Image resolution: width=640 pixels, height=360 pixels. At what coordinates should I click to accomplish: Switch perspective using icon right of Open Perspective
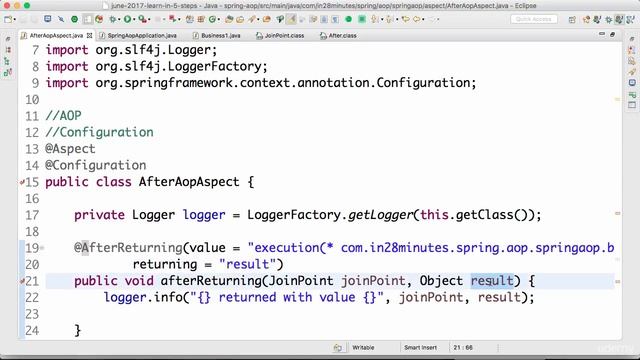coord(586,19)
